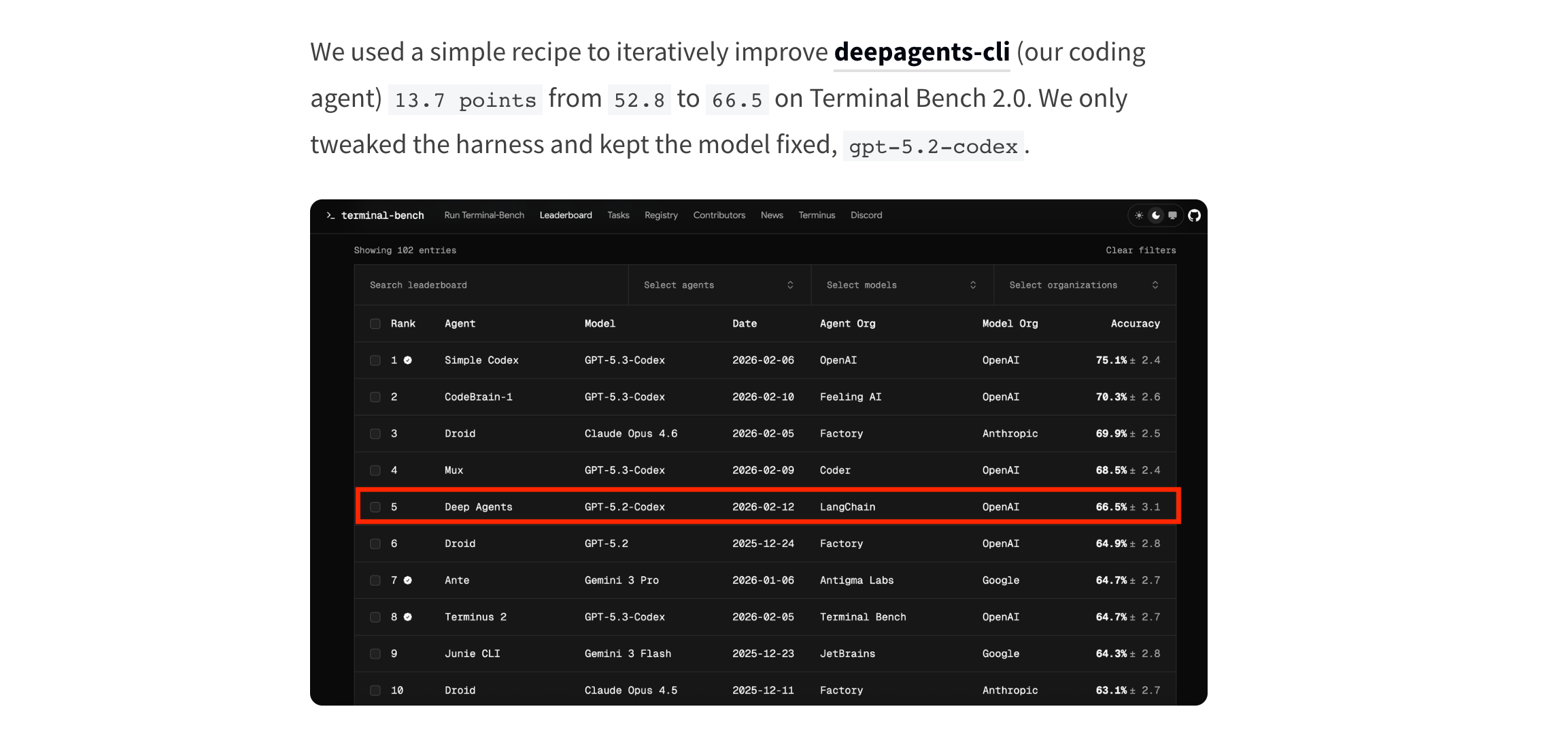Viewport: 1568px width, 743px height.
Task: Click the '13.7 points' inline code
Action: click(x=465, y=101)
